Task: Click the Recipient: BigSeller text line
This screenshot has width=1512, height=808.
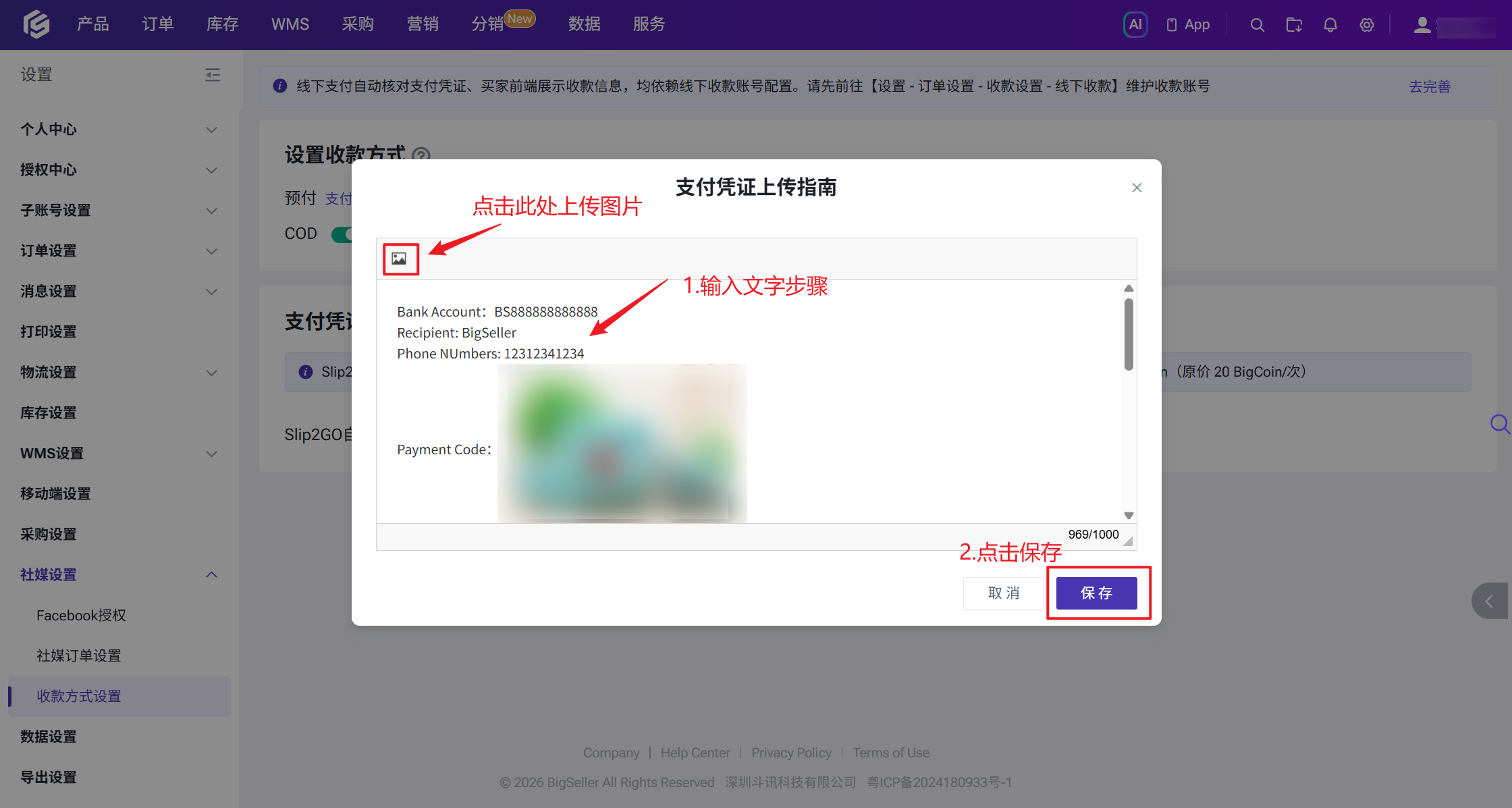Action: pyautogui.click(x=456, y=333)
